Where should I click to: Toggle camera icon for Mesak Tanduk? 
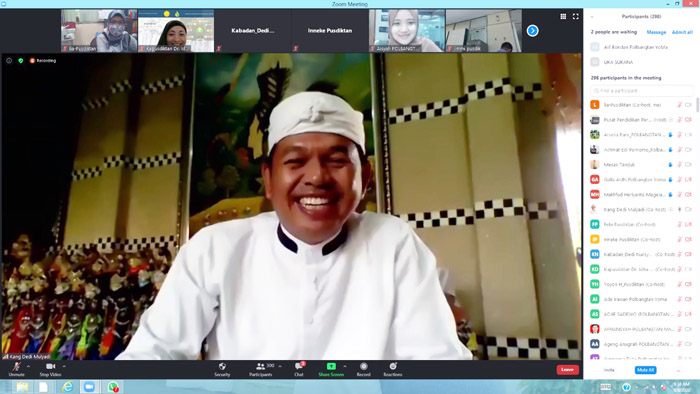click(688, 165)
